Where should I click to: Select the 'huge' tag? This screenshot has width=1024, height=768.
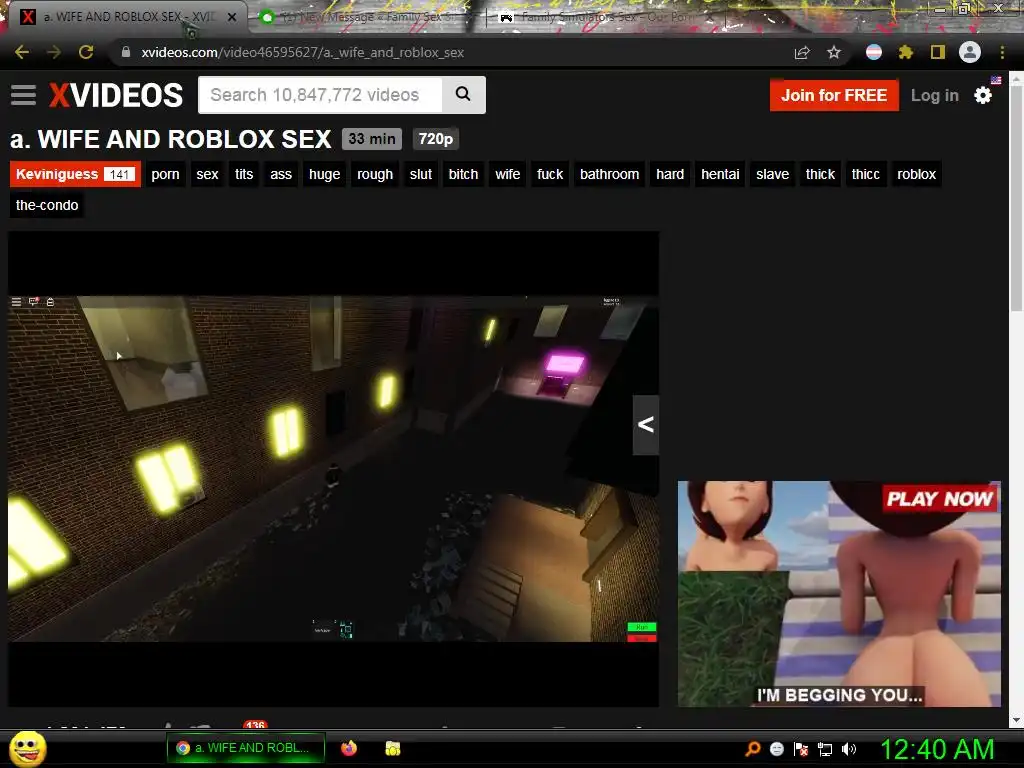pos(325,174)
